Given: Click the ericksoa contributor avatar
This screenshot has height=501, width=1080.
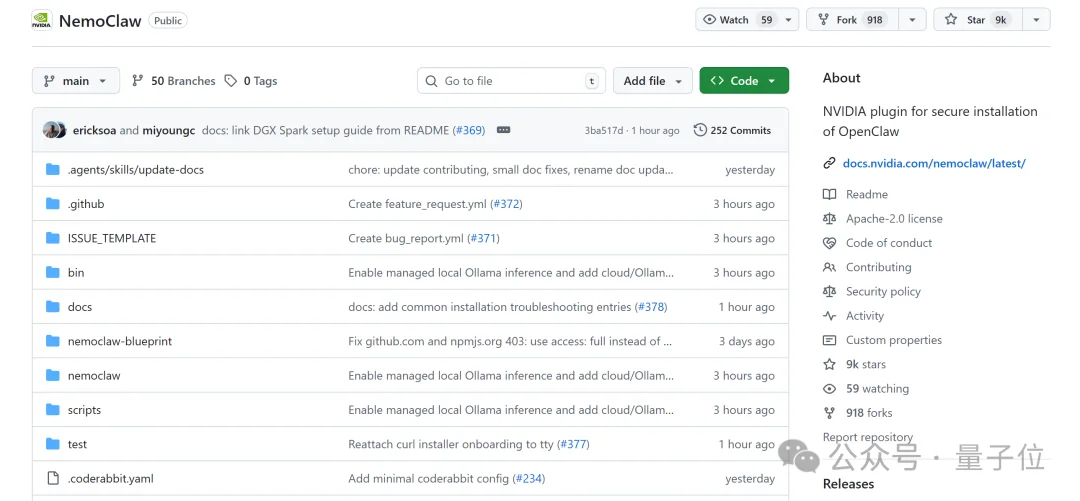Looking at the screenshot, I should pyautogui.click(x=51, y=130).
